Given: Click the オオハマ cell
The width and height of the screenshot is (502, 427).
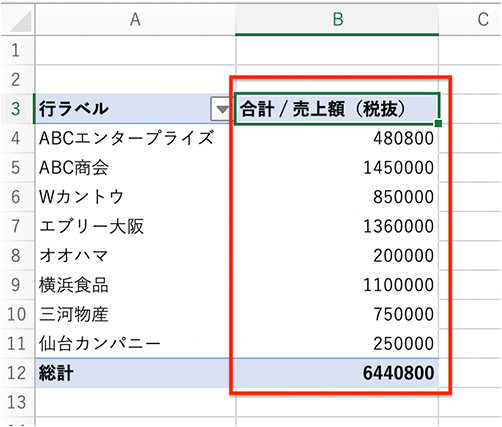Looking at the screenshot, I should (x=135, y=256).
